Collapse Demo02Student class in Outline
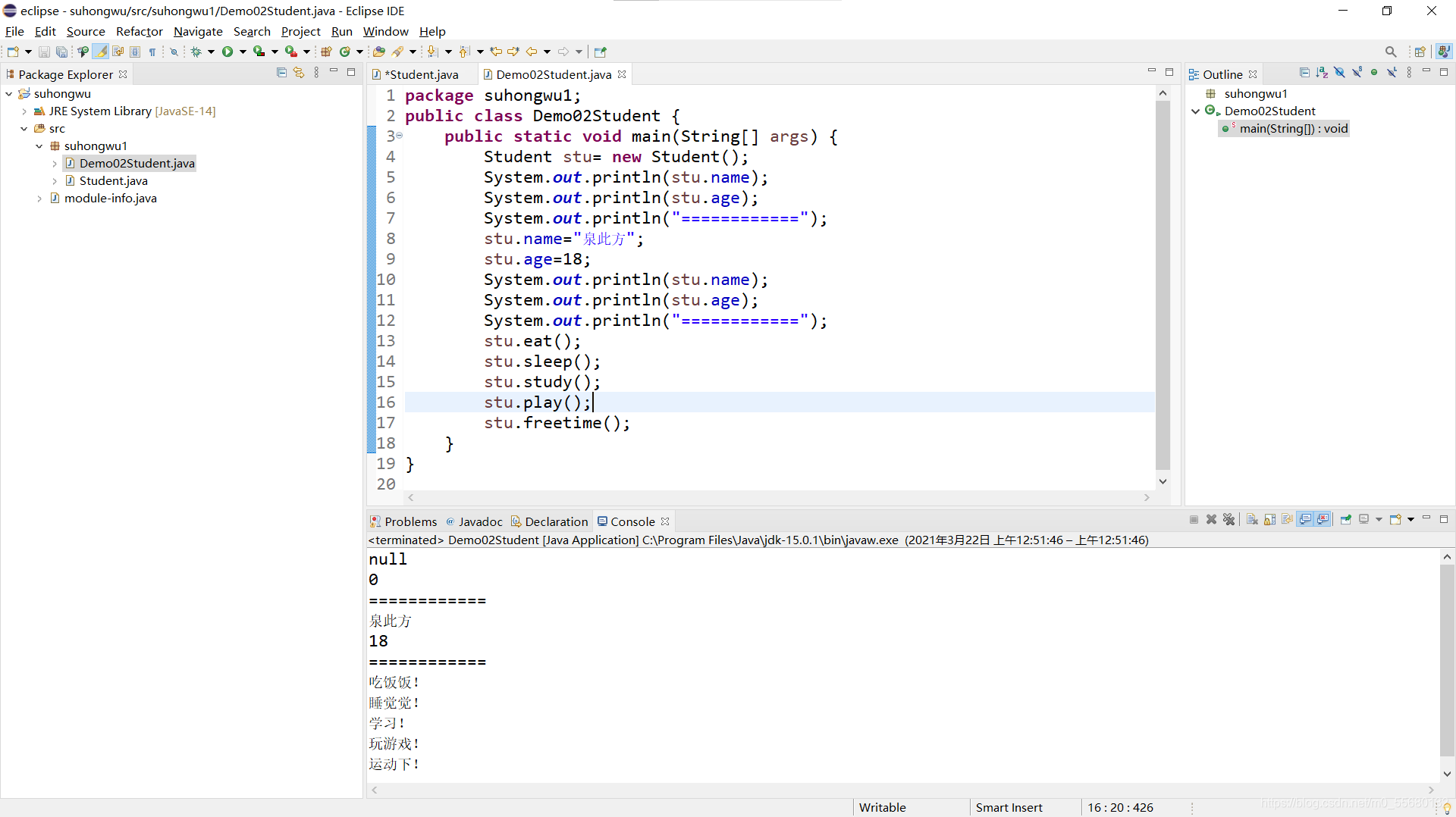 pos(1196,111)
